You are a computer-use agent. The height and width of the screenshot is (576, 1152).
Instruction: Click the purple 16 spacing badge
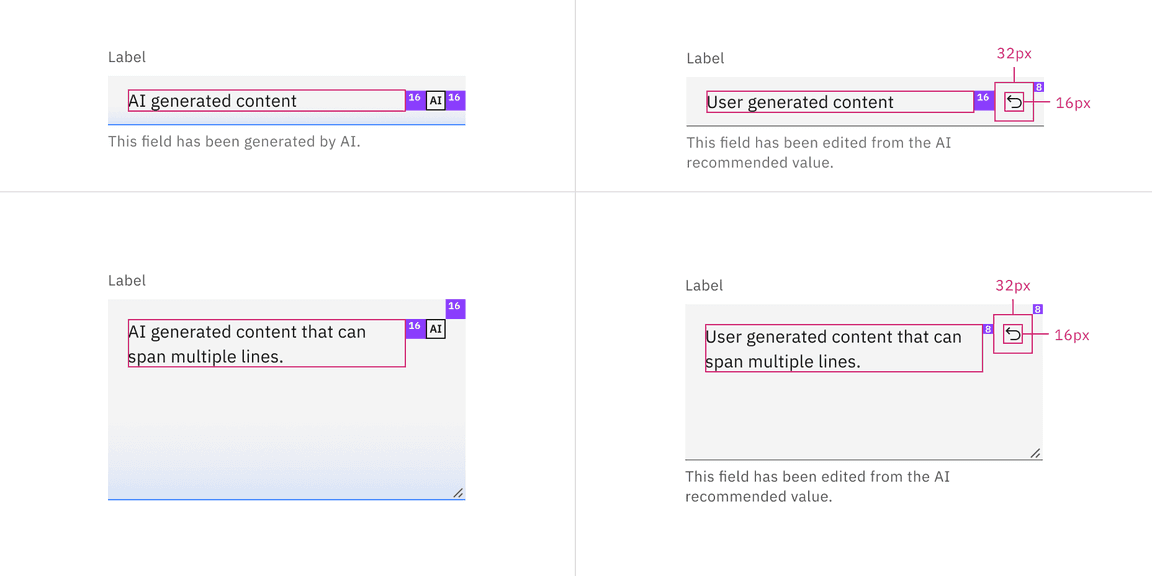click(x=414, y=99)
